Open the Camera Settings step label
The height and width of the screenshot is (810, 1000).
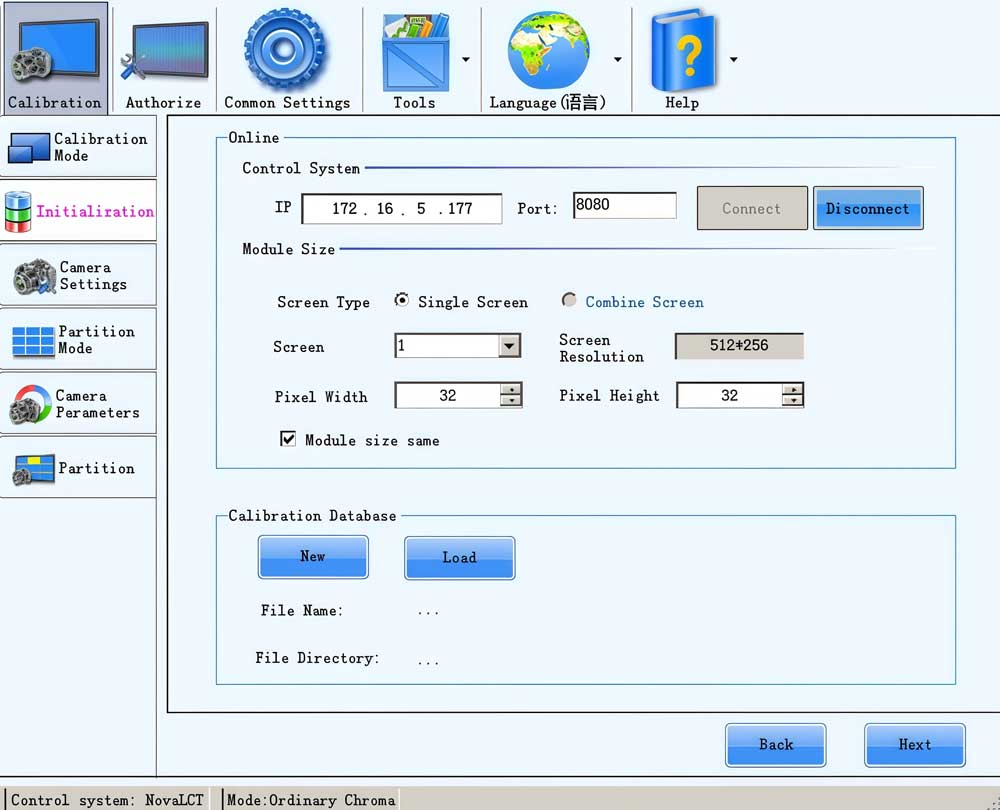93,276
